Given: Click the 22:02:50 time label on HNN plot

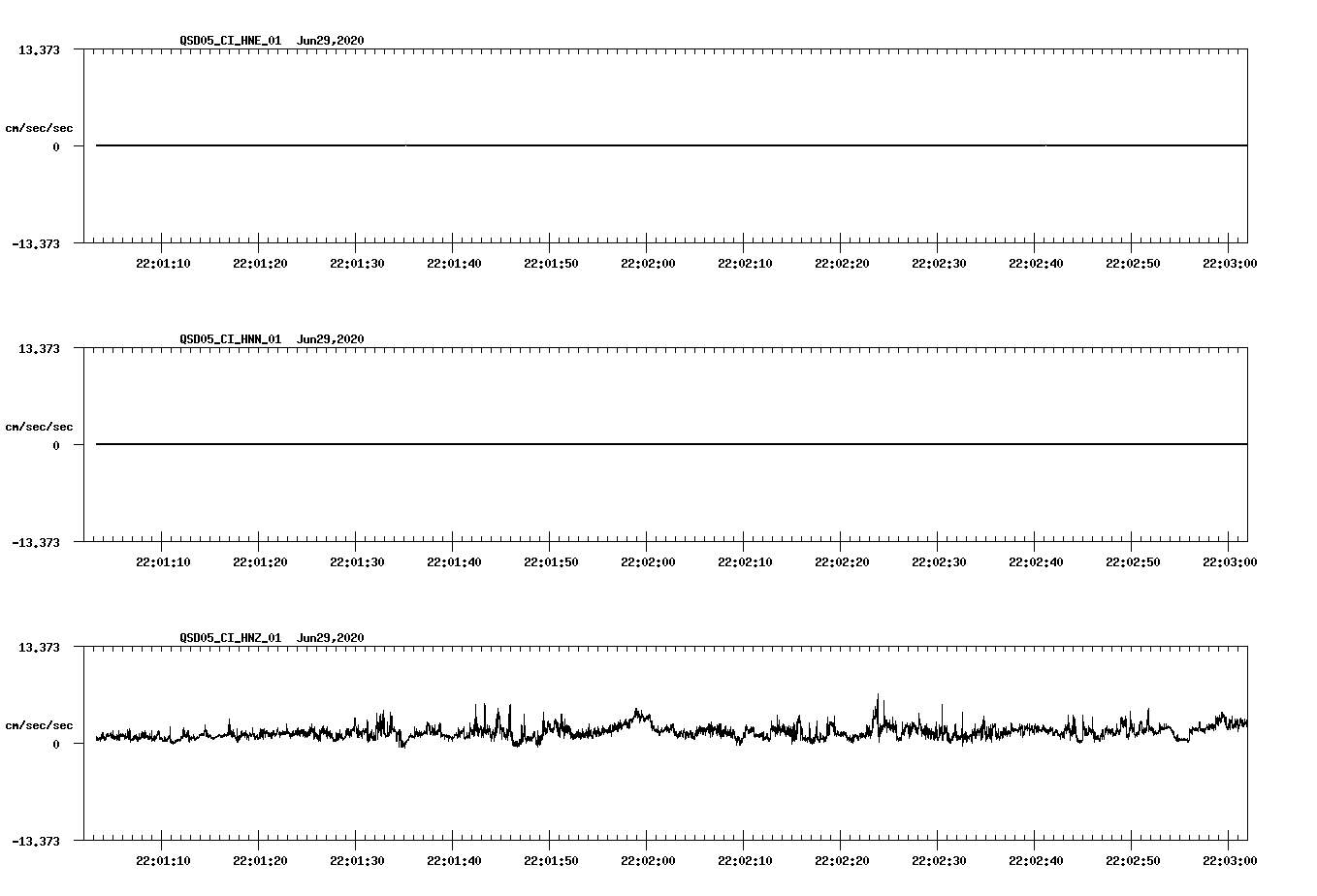Looking at the screenshot, I should [x=1133, y=562].
